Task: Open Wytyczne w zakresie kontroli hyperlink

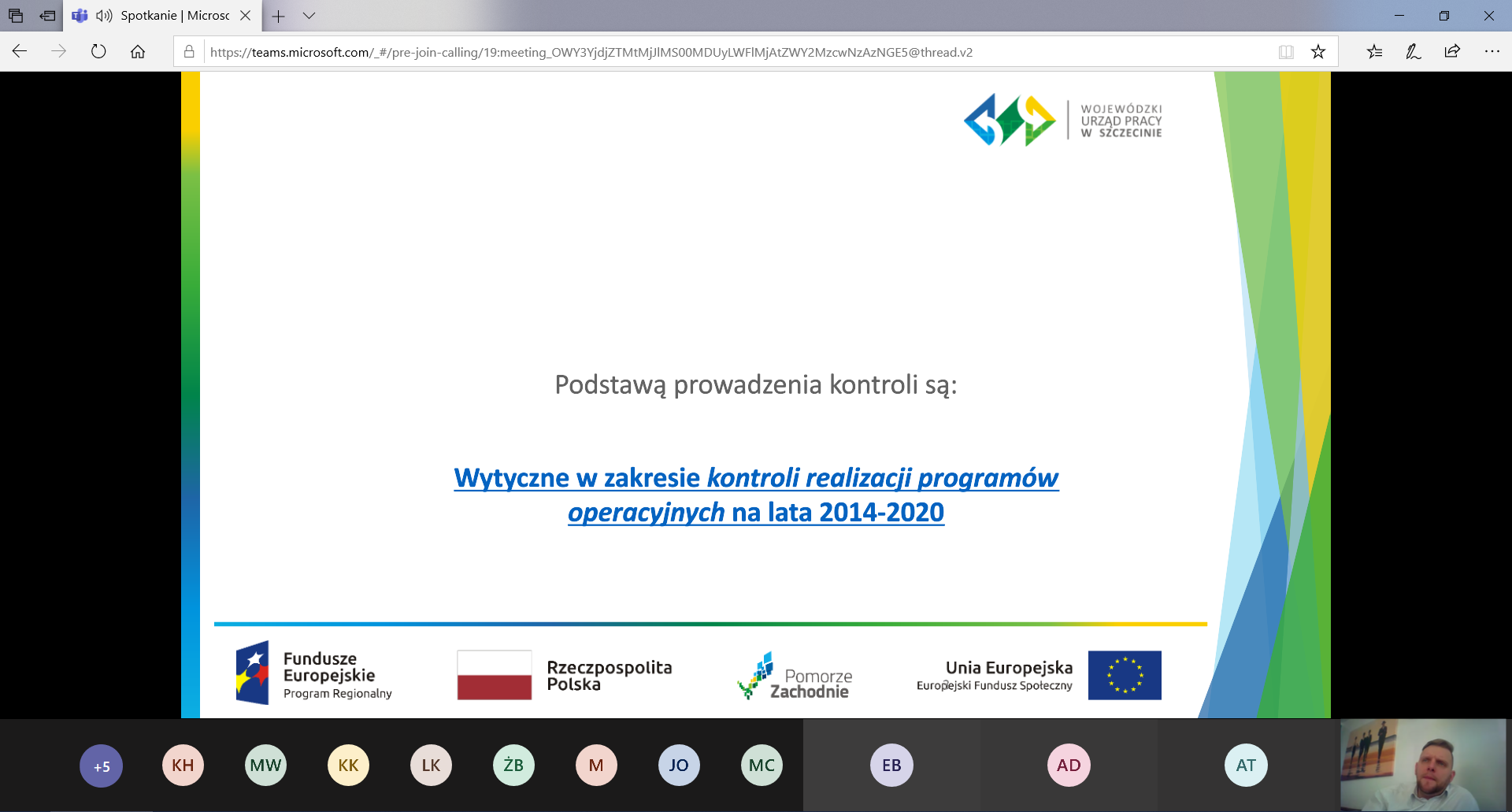Action: 756,495
